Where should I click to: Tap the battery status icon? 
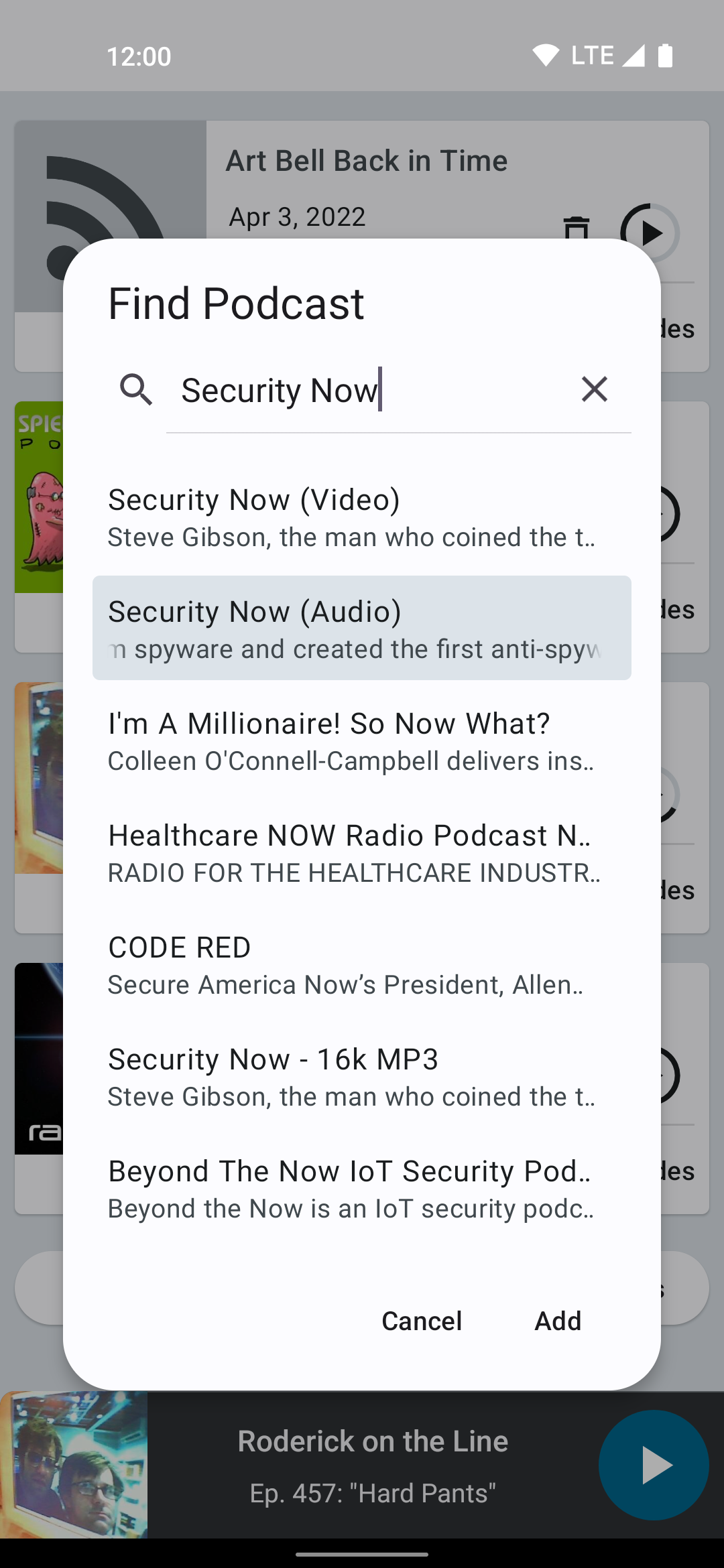click(665, 56)
